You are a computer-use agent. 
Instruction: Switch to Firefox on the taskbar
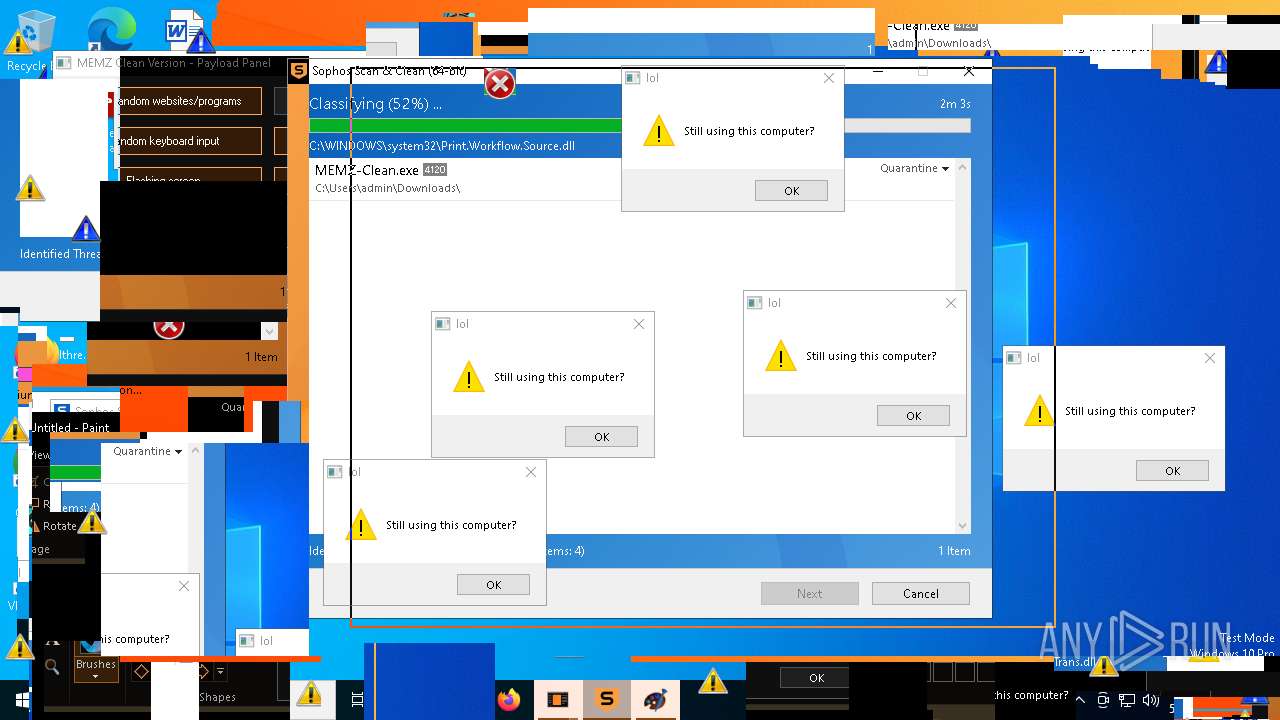[x=509, y=700]
